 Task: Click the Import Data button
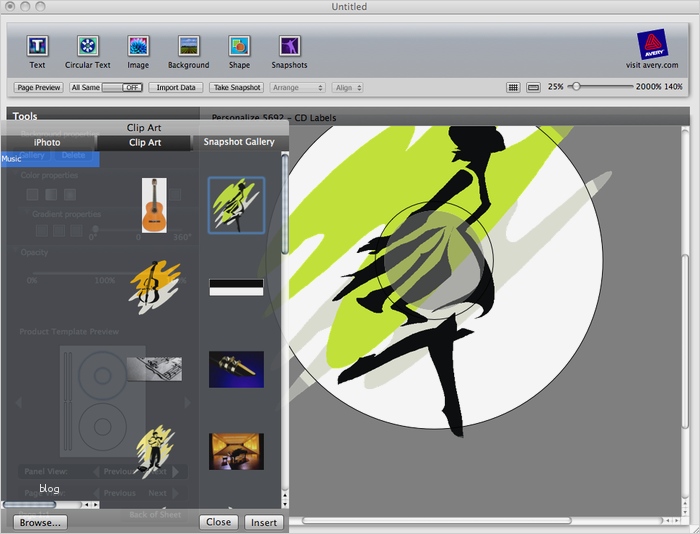pyautogui.click(x=176, y=88)
